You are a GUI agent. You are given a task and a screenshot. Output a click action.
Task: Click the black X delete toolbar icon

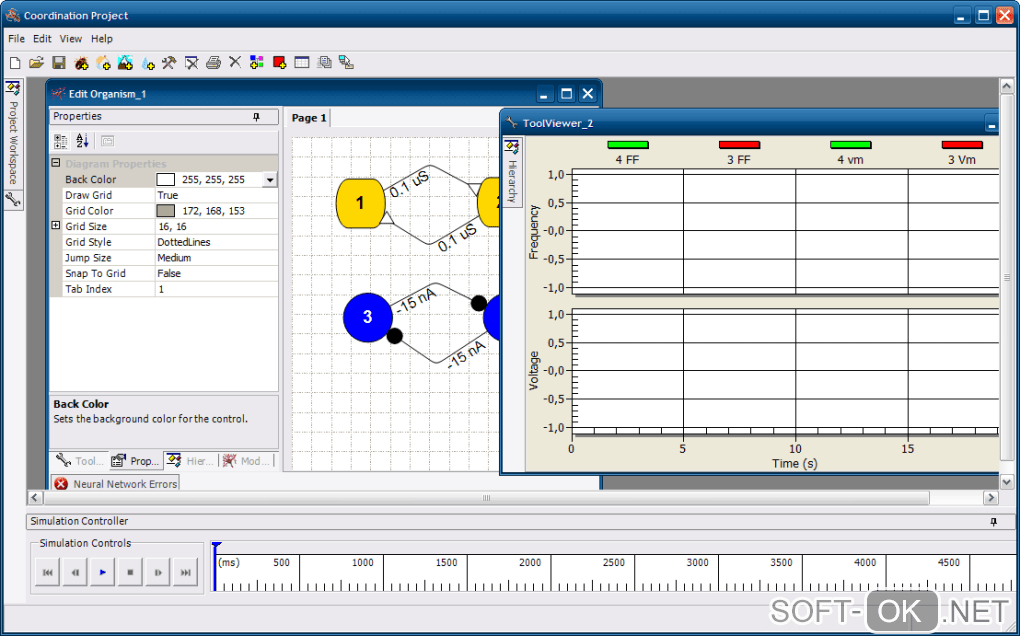click(235, 62)
